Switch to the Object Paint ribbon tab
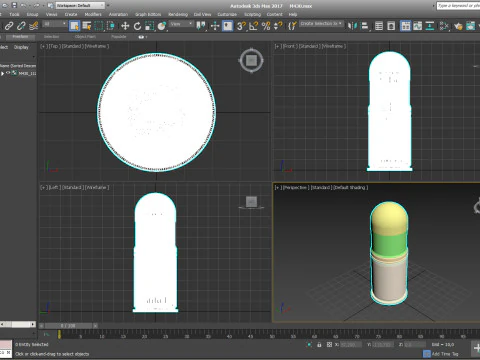Viewport: 480px width, 360px height. [x=85, y=37]
